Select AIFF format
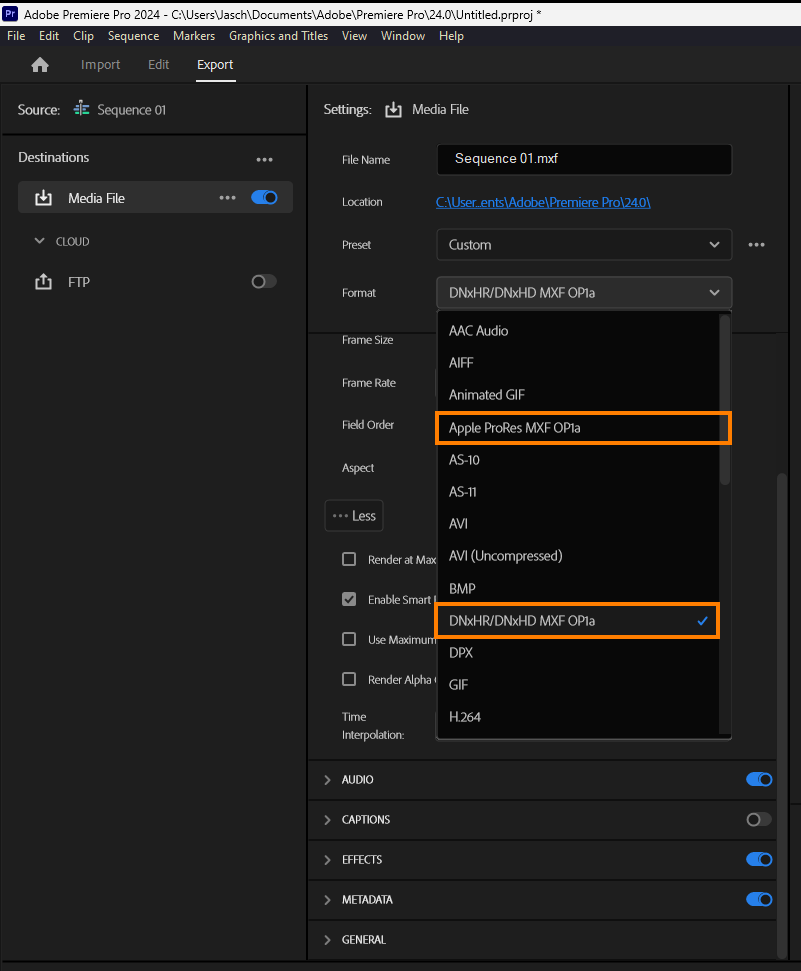The image size is (801, 971). pos(578,363)
